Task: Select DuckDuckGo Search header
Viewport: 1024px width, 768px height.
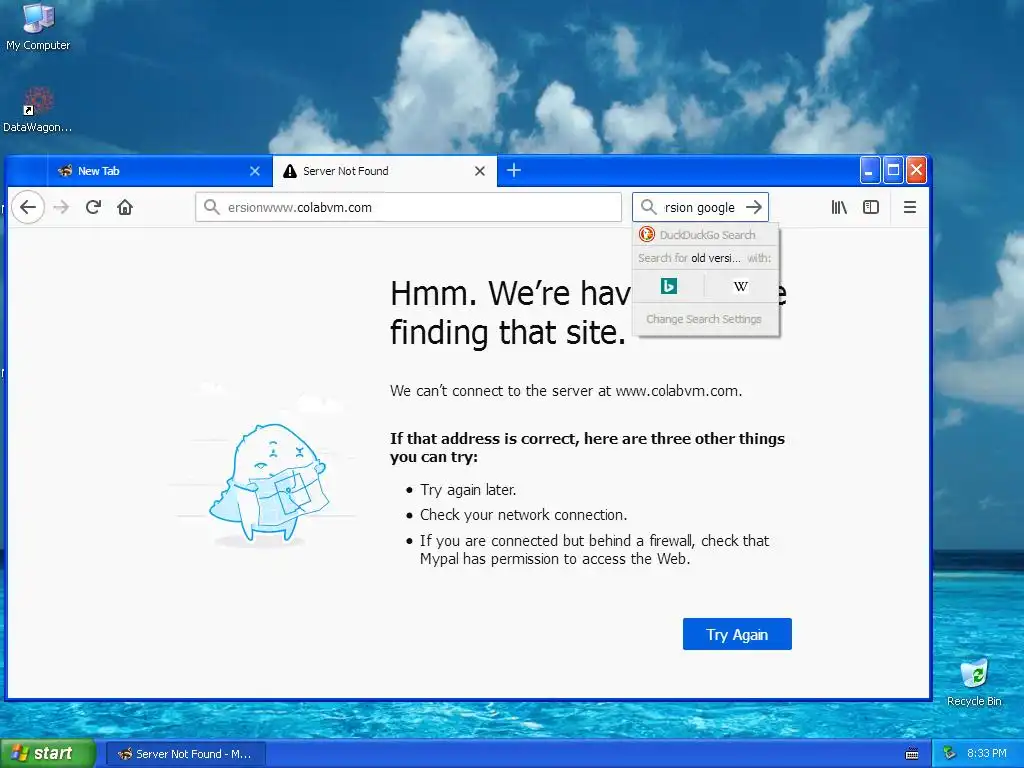Action: pyautogui.click(x=705, y=234)
